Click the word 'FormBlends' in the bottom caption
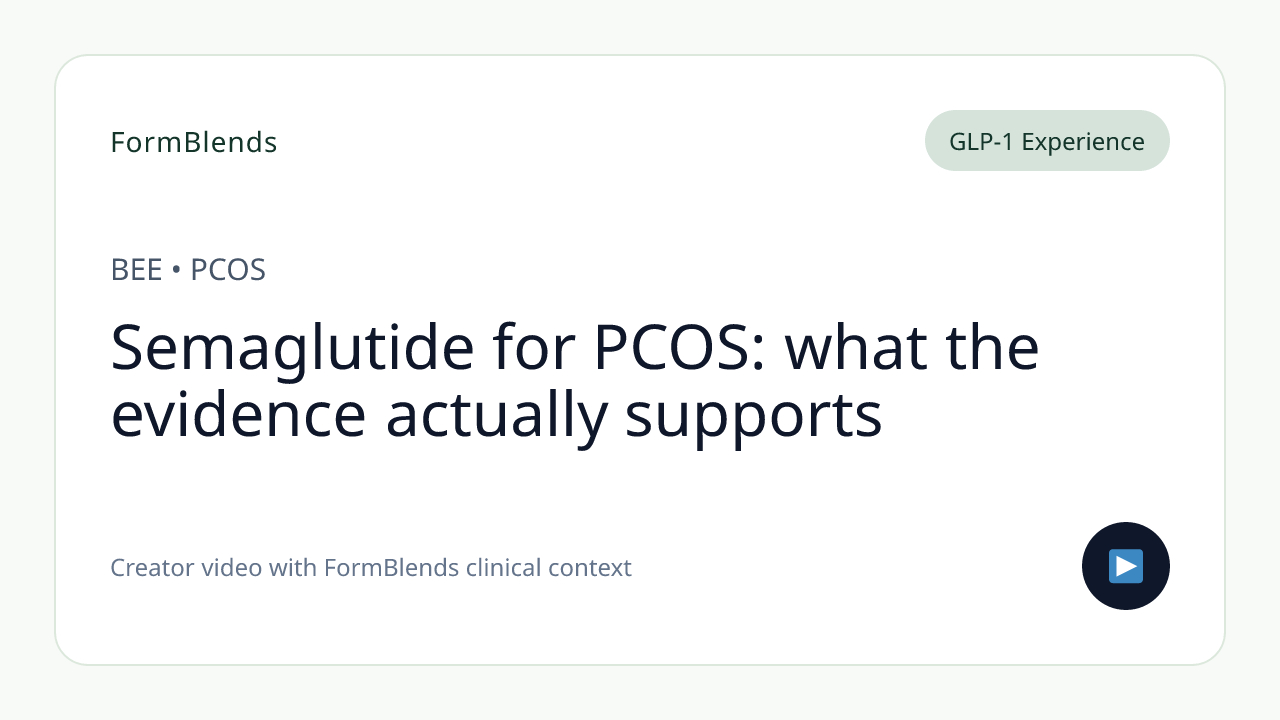The image size is (1280, 720). pos(392,568)
